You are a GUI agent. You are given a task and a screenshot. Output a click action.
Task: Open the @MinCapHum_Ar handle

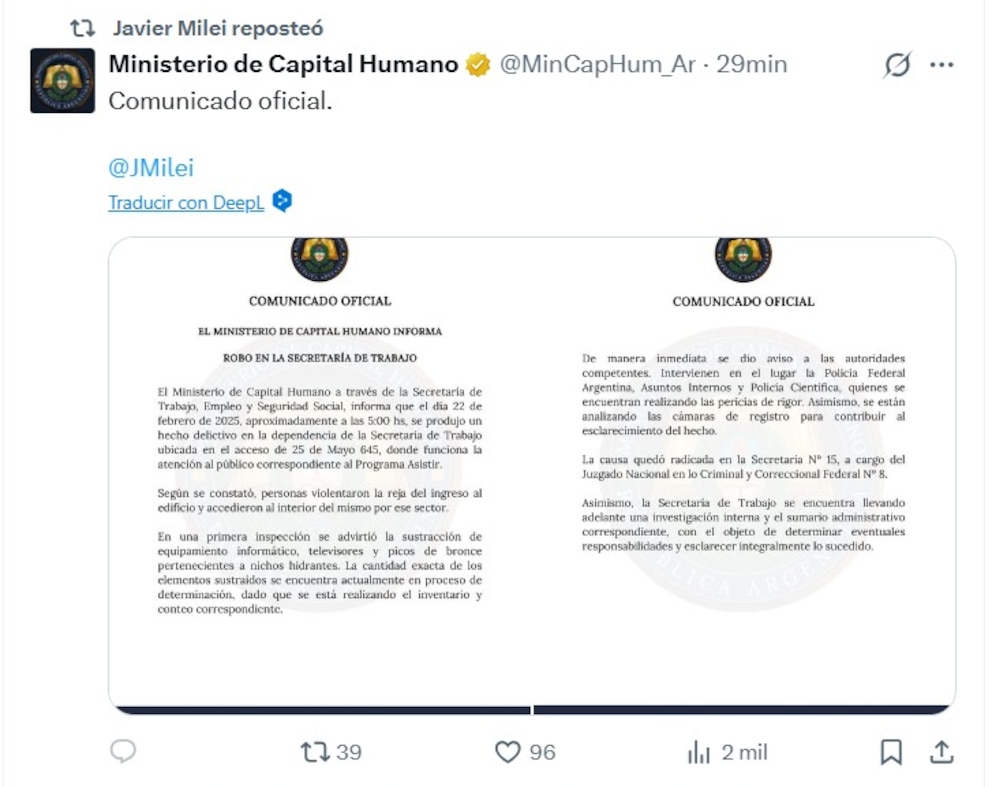click(x=597, y=65)
